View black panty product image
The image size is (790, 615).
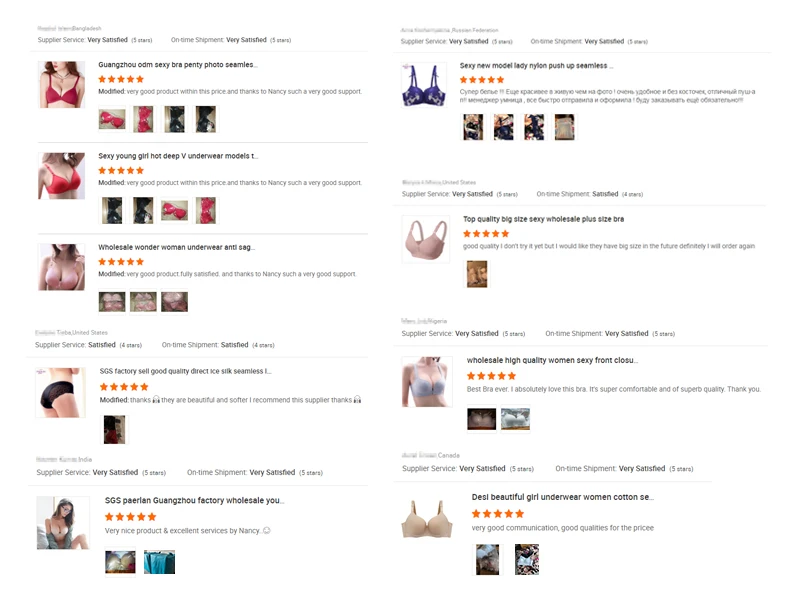coord(60,392)
